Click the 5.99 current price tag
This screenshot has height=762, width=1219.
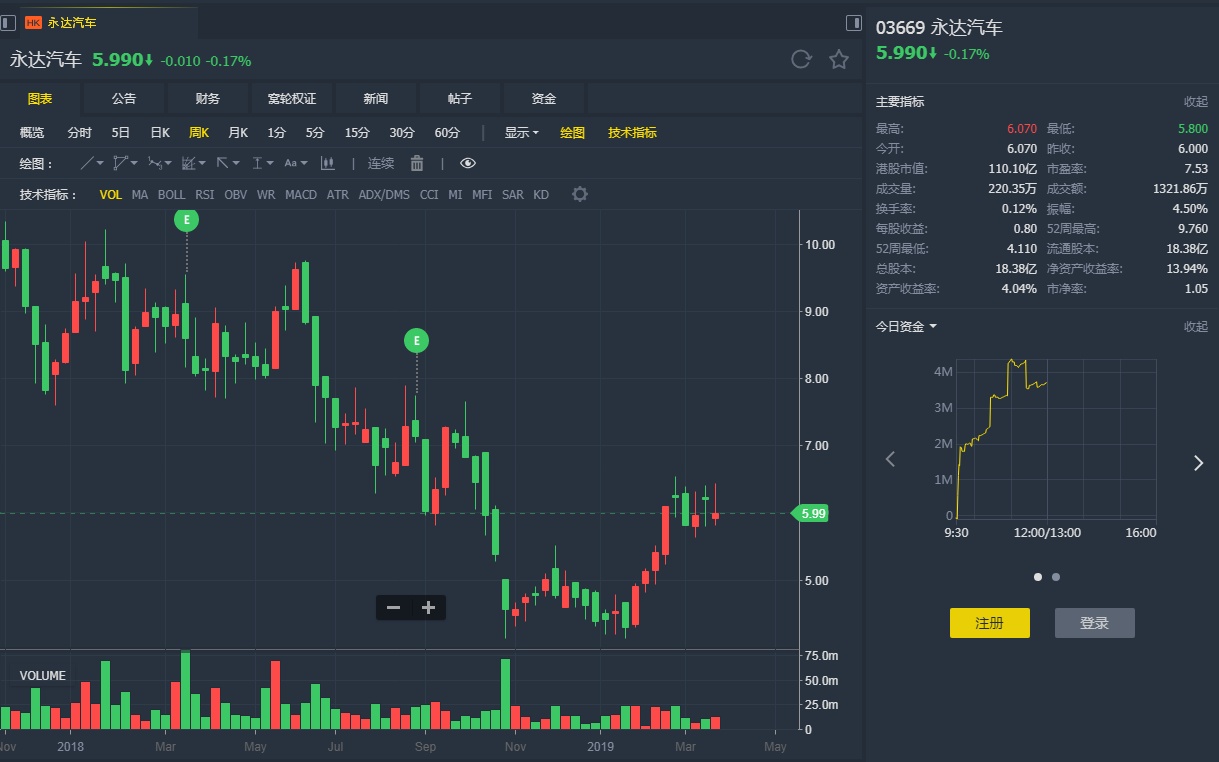click(811, 513)
